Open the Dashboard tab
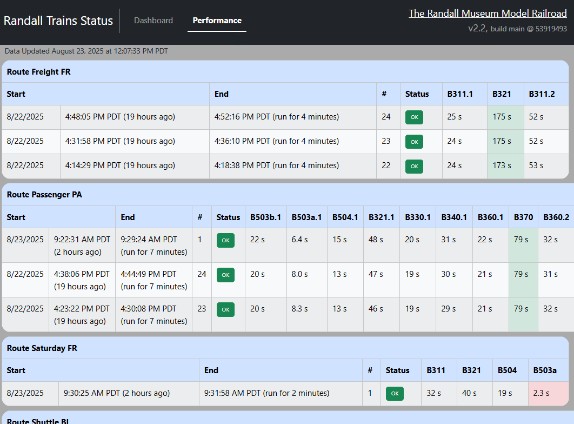The width and height of the screenshot is (574, 424). point(154,21)
